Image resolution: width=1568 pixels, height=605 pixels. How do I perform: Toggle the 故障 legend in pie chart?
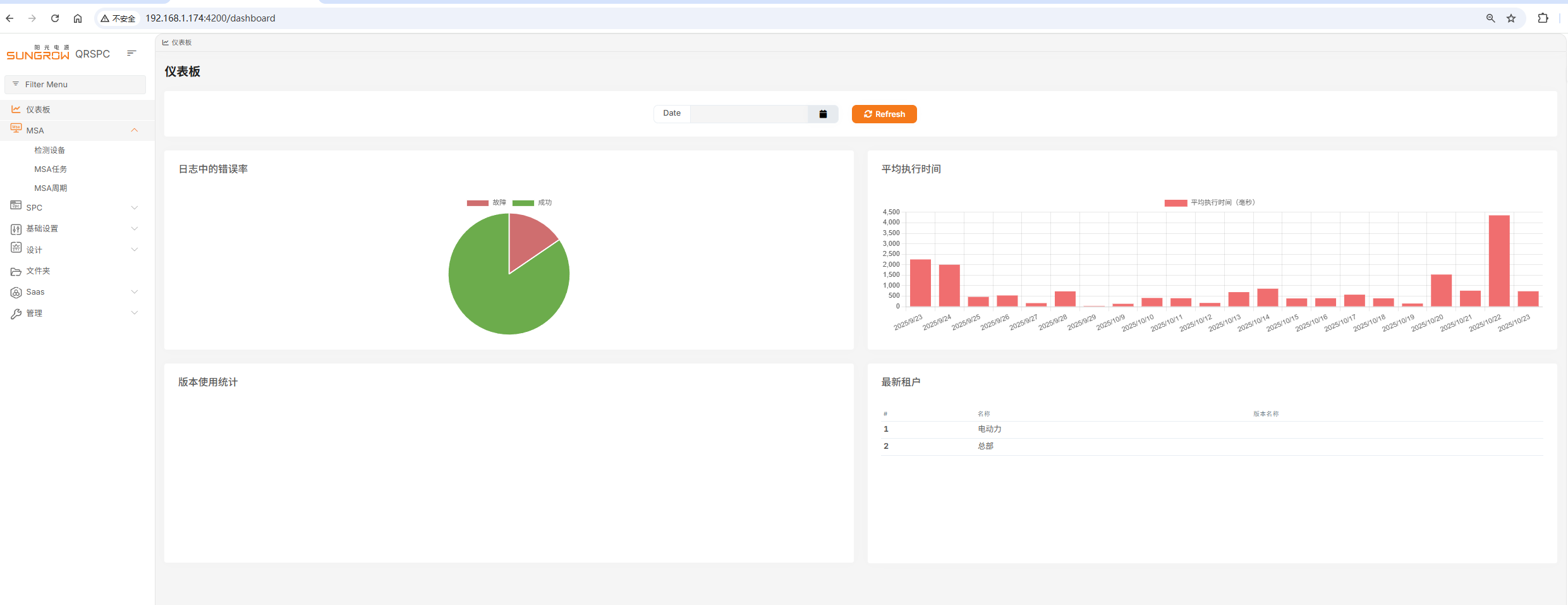click(487, 203)
